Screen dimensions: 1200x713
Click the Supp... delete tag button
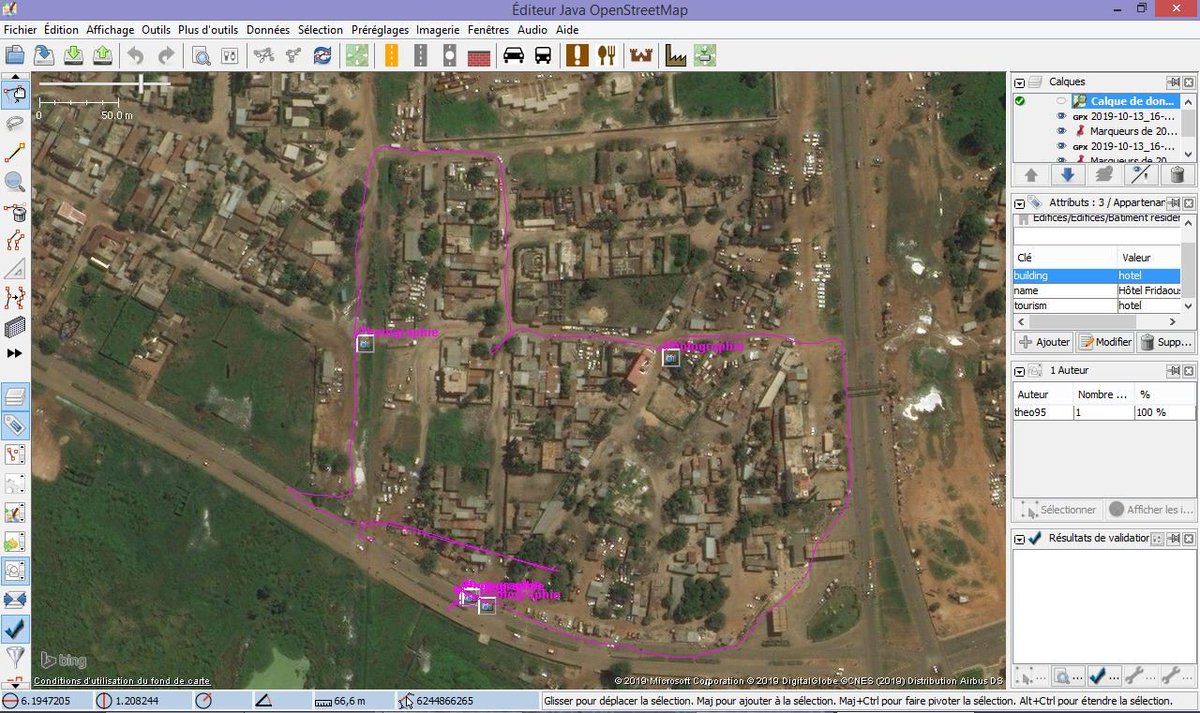tap(1166, 342)
